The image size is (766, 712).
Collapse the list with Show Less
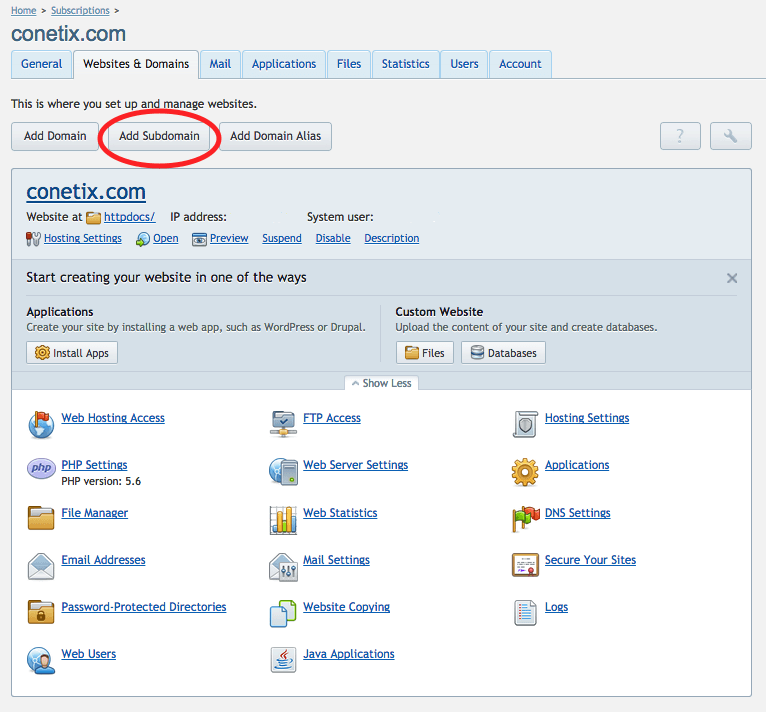click(382, 383)
